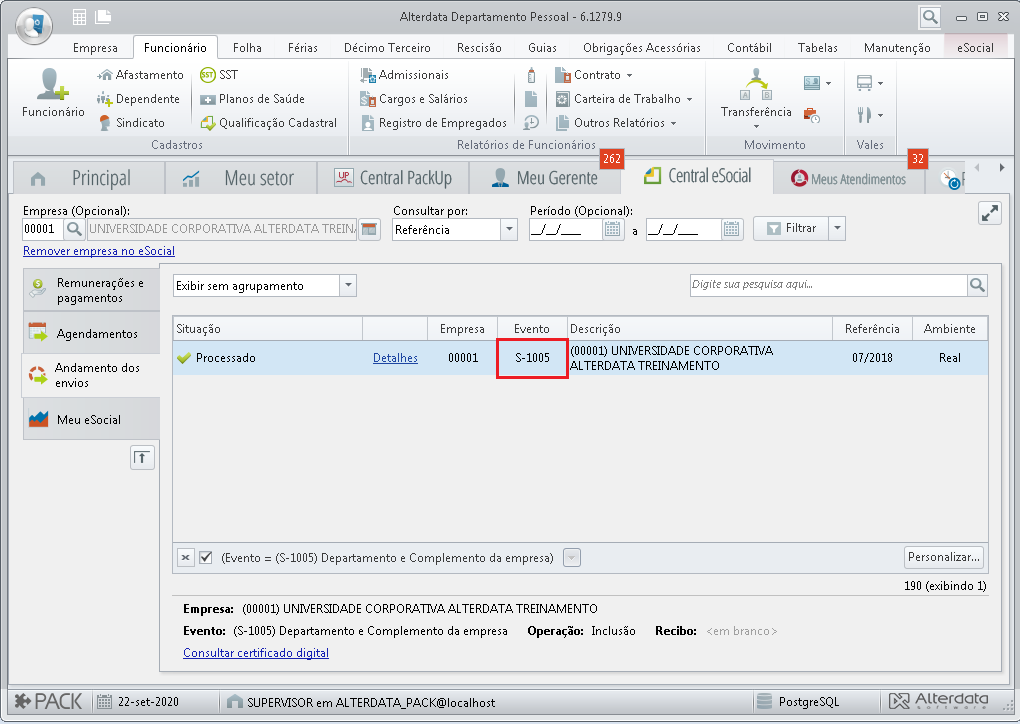This screenshot has height=724, width=1020.
Task: Open Detalhes link for Processado row
Action: [395, 358]
